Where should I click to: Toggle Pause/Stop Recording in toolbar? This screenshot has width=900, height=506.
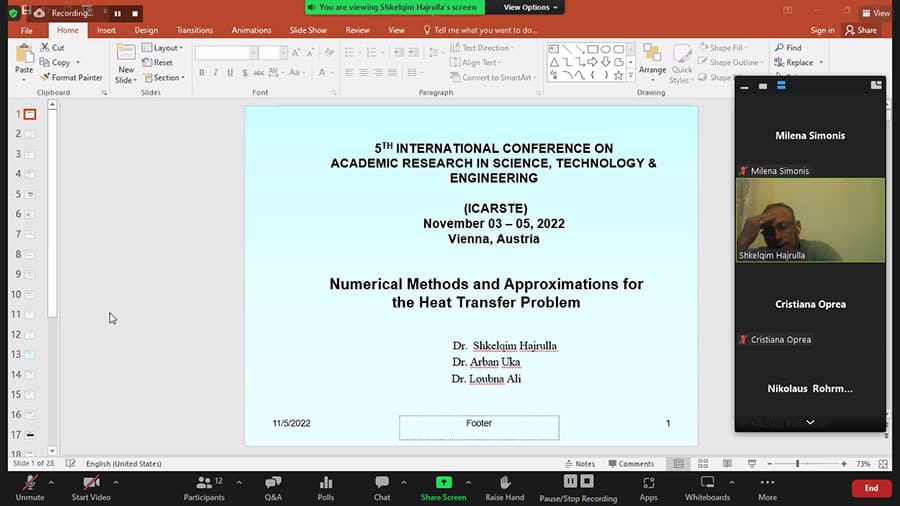click(578, 487)
